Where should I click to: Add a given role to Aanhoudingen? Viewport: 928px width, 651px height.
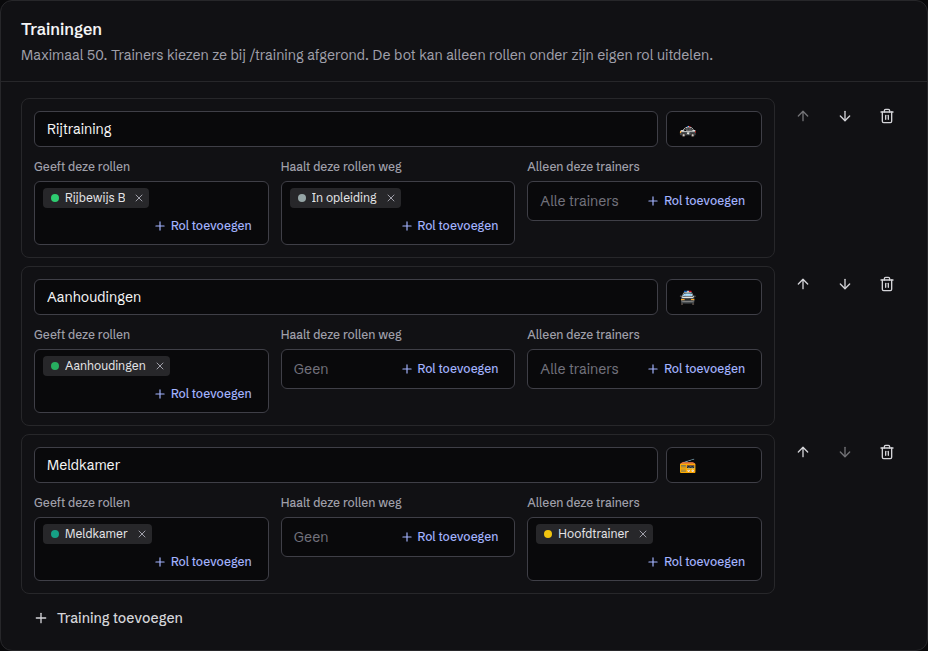click(x=203, y=394)
